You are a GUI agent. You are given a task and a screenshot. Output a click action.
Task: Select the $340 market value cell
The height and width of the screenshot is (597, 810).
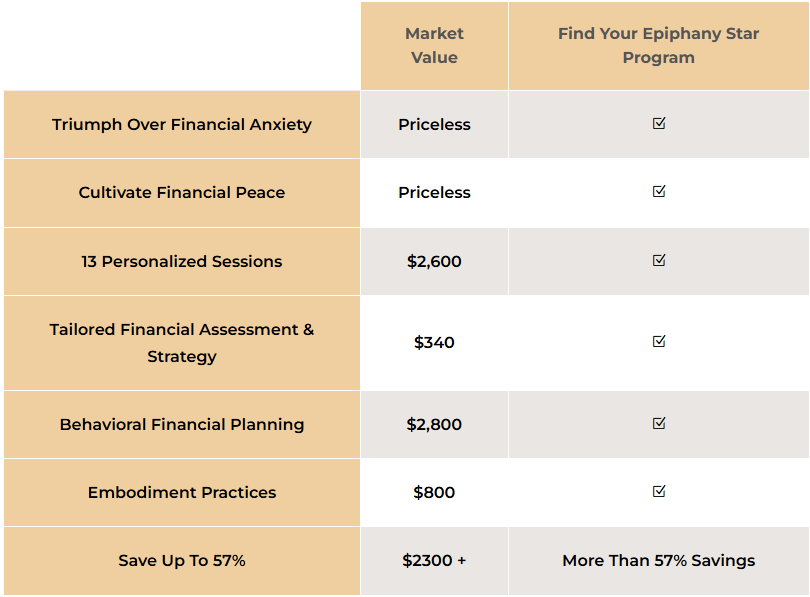(x=434, y=342)
